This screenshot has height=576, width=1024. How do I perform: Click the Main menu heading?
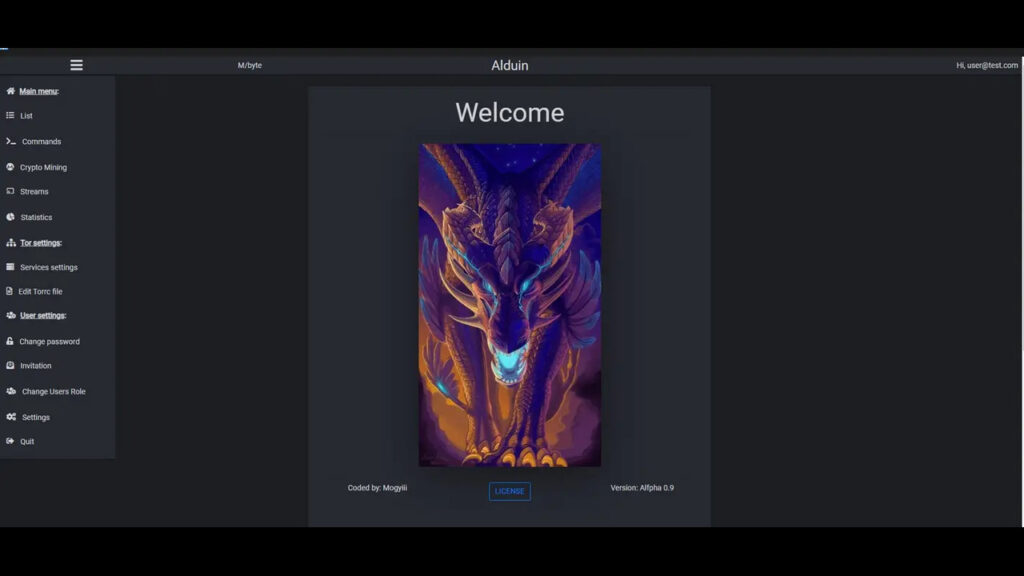(x=39, y=91)
